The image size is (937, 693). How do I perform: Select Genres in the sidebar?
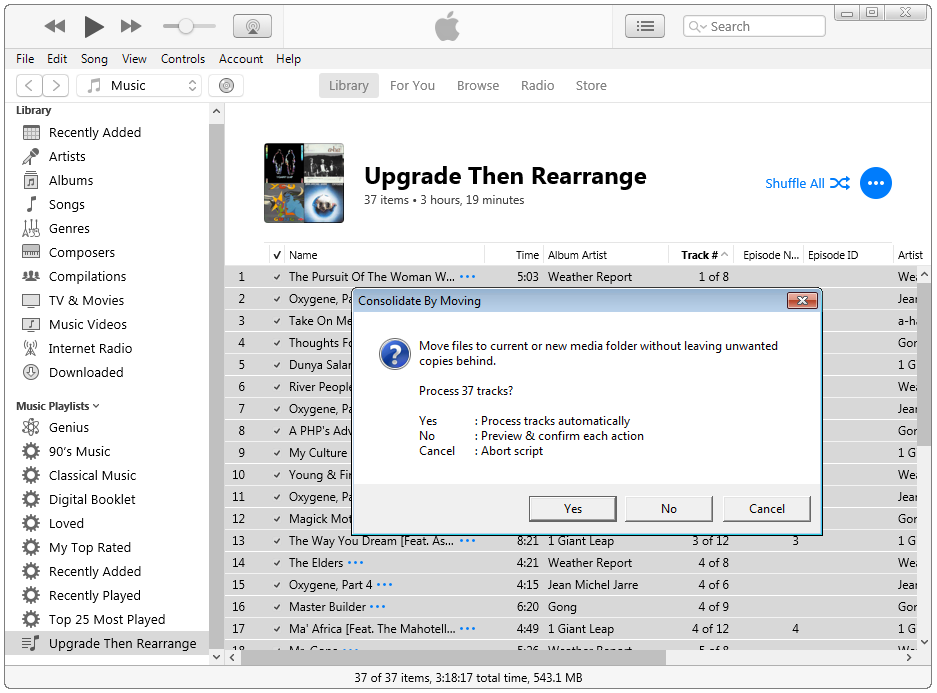click(69, 228)
